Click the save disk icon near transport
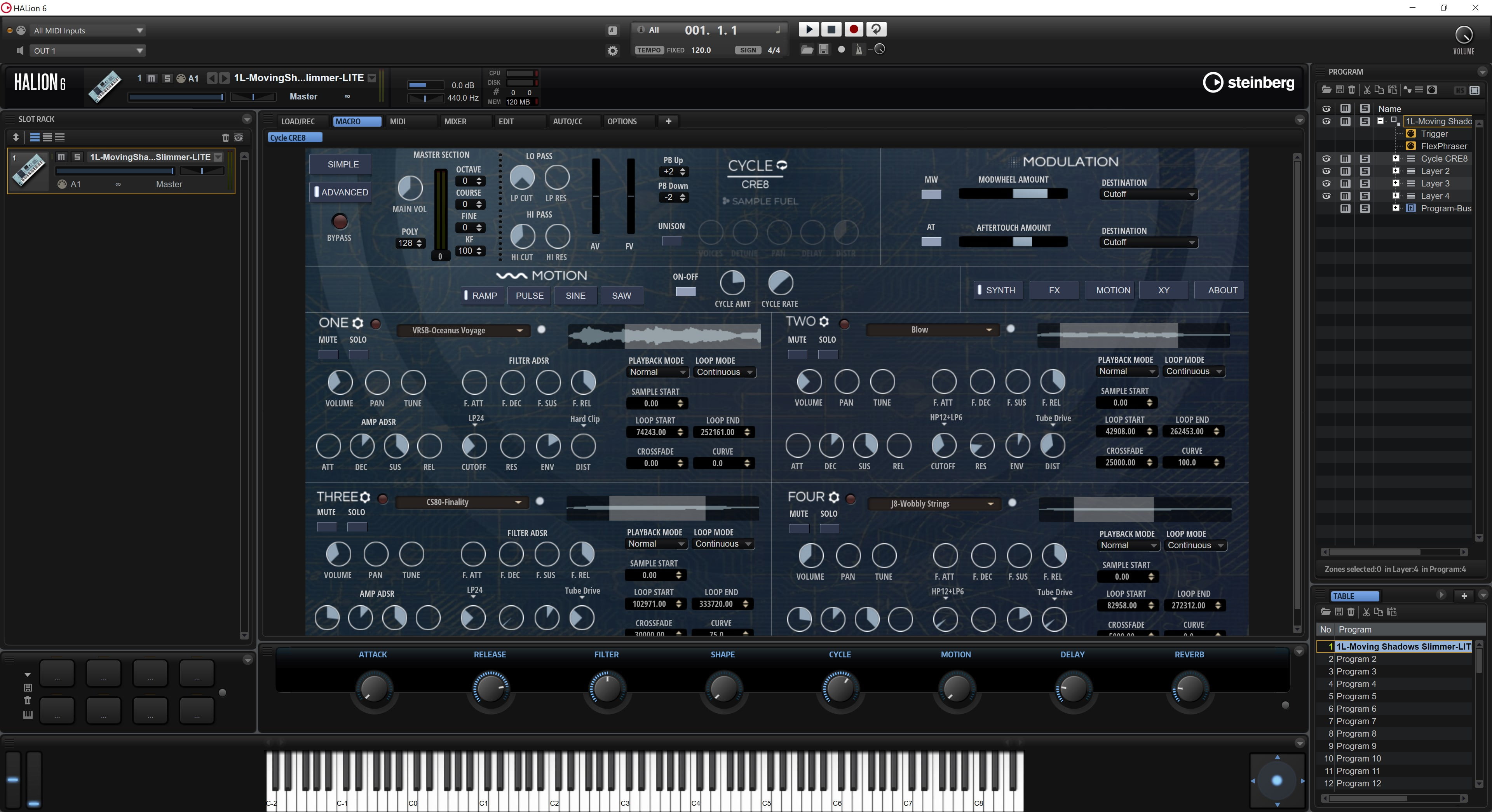This screenshot has width=1492, height=812. pyautogui.click(x=824, y=49)
